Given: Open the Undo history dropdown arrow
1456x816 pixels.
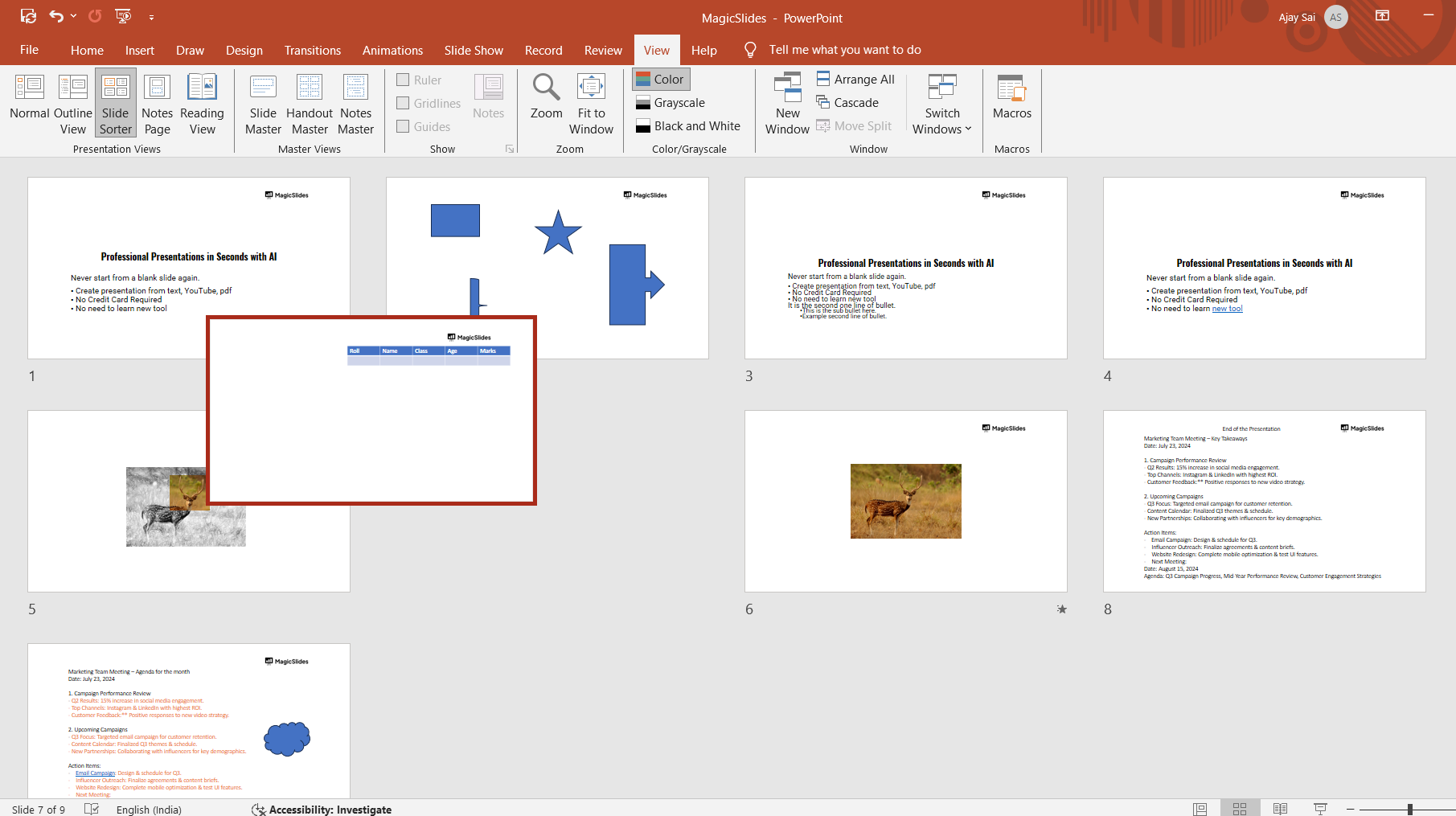Looking at the screenshot, I should [74, 16].
